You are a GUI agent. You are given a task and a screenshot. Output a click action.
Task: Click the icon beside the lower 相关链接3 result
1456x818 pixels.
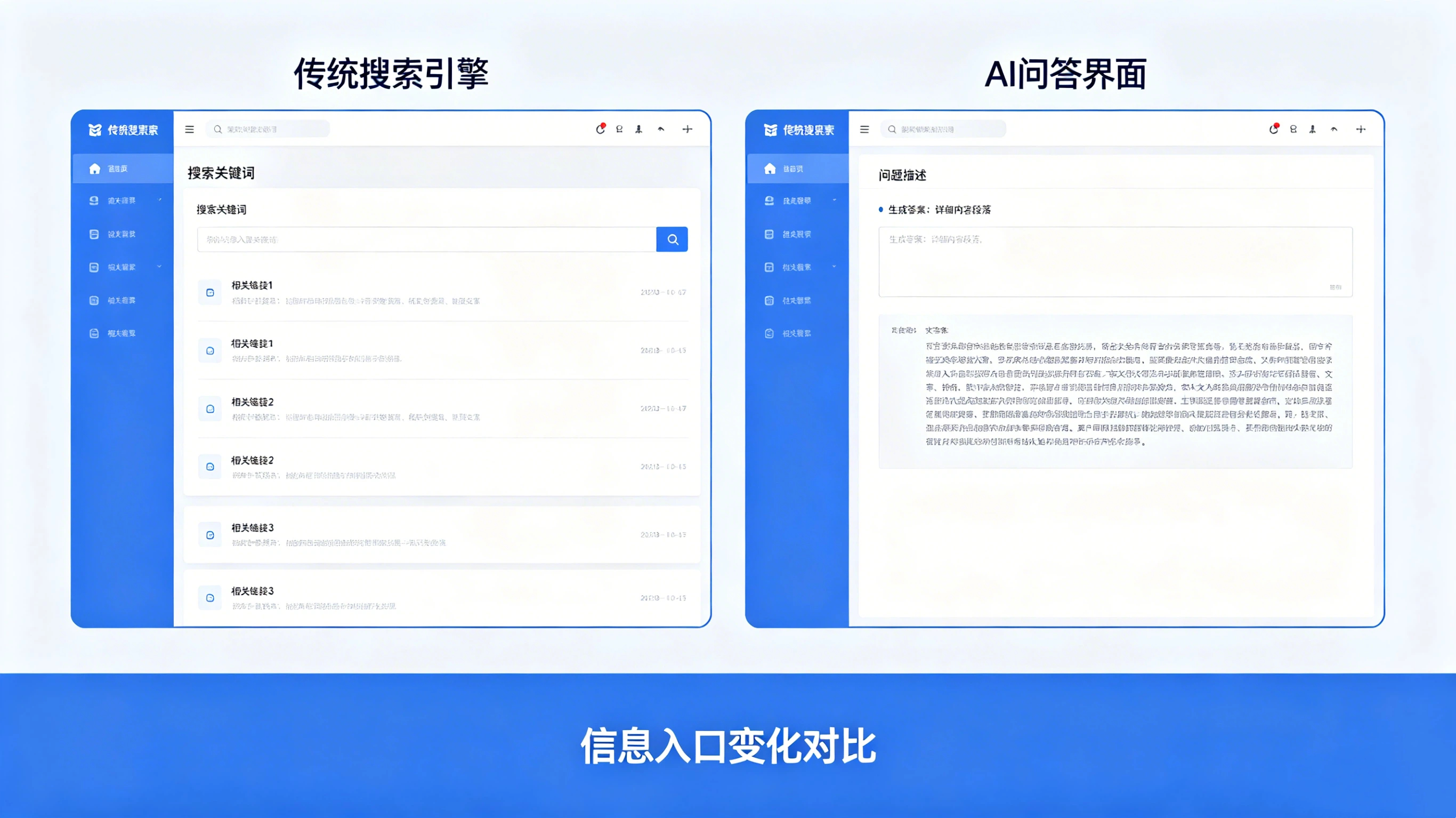point(209,598)
